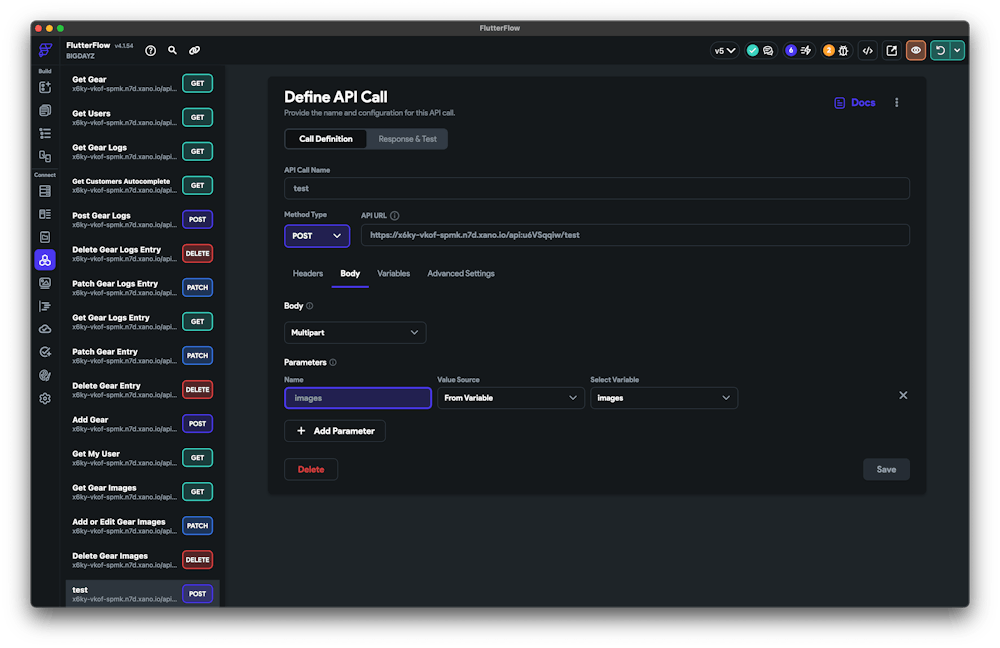Open the Custom Functions aligned-lines icon
Viewport: 1000px width, 648px height.
pos(45,306)
